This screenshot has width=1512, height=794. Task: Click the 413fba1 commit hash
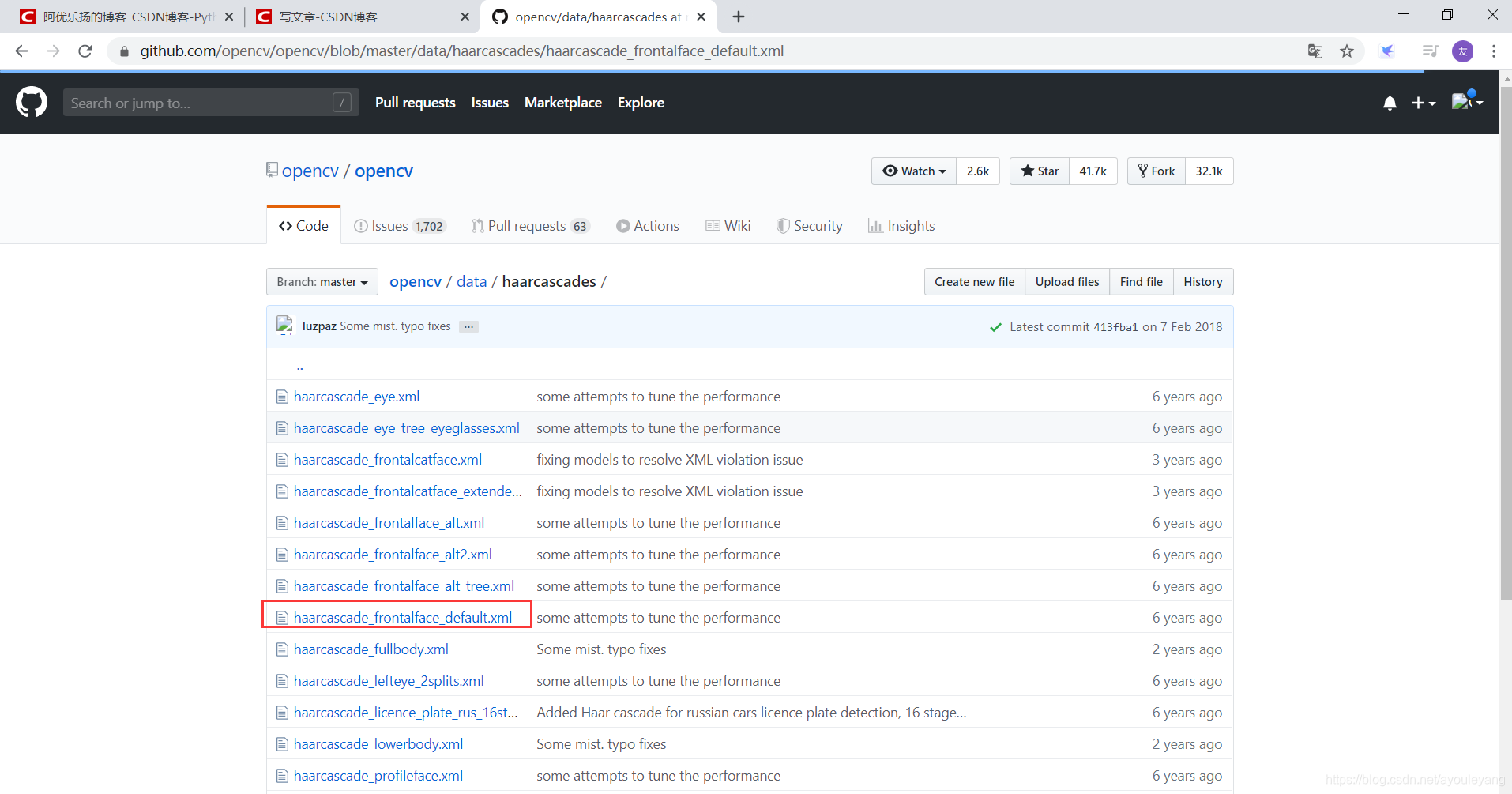[x=1115, y=327]
